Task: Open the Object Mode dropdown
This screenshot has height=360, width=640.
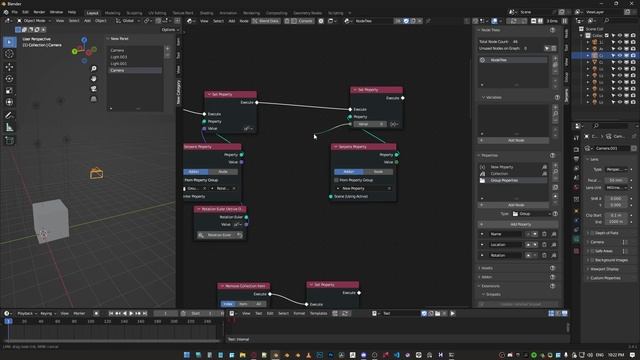Action: click(x=34, y=21)
